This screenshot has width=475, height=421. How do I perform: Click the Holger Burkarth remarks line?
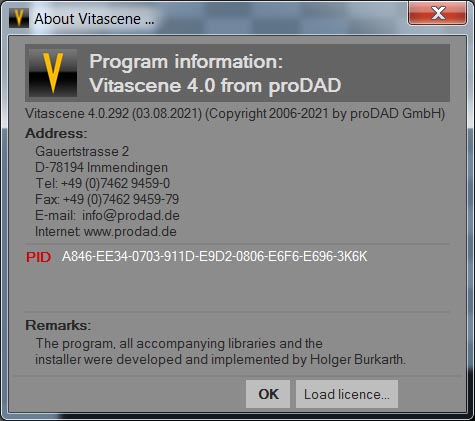(220, 359)
